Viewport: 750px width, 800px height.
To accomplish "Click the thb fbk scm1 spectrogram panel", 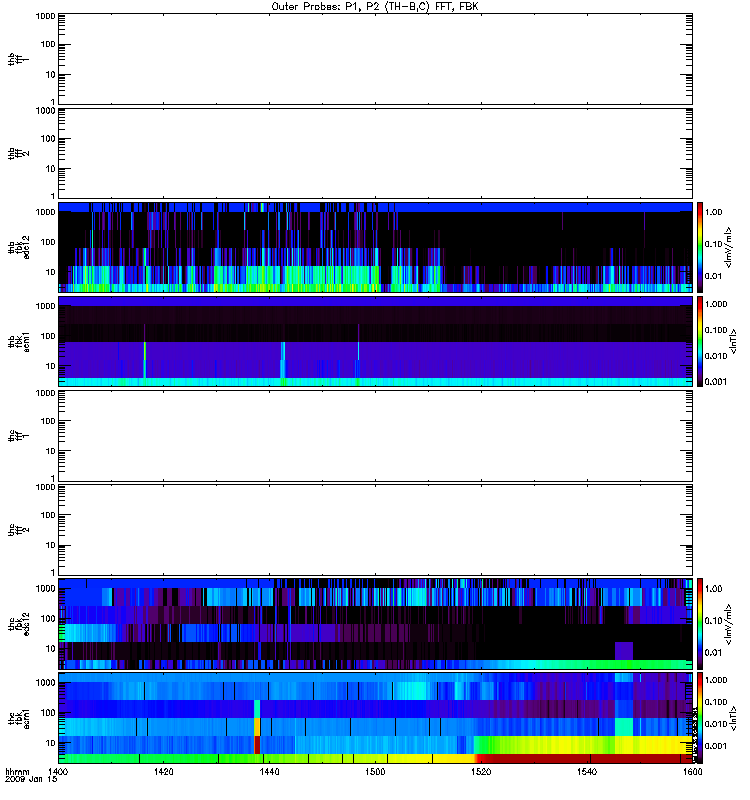I will (375, 341).
